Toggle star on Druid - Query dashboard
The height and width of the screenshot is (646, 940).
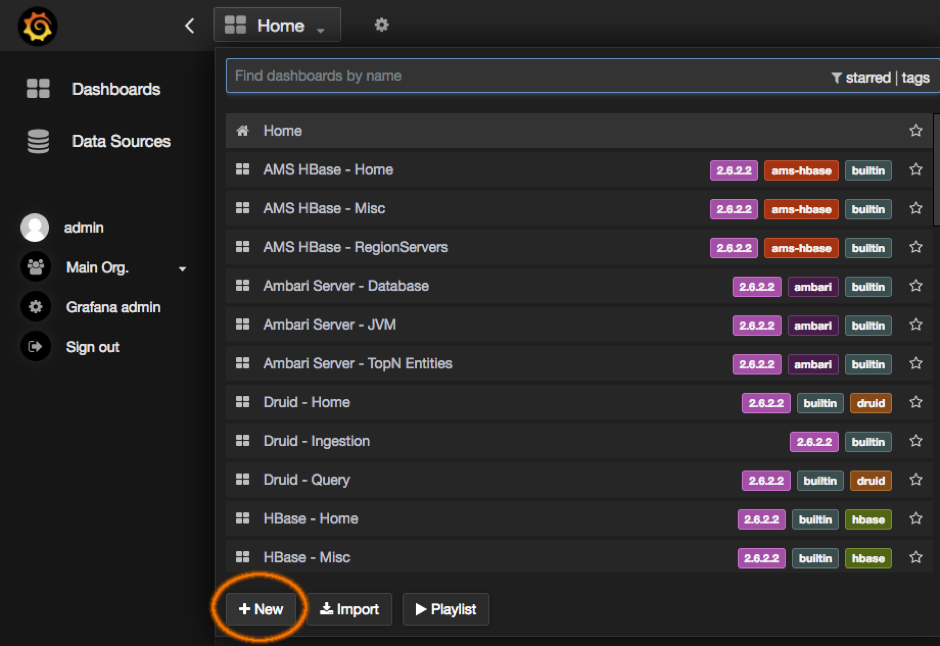click(915, 480)
